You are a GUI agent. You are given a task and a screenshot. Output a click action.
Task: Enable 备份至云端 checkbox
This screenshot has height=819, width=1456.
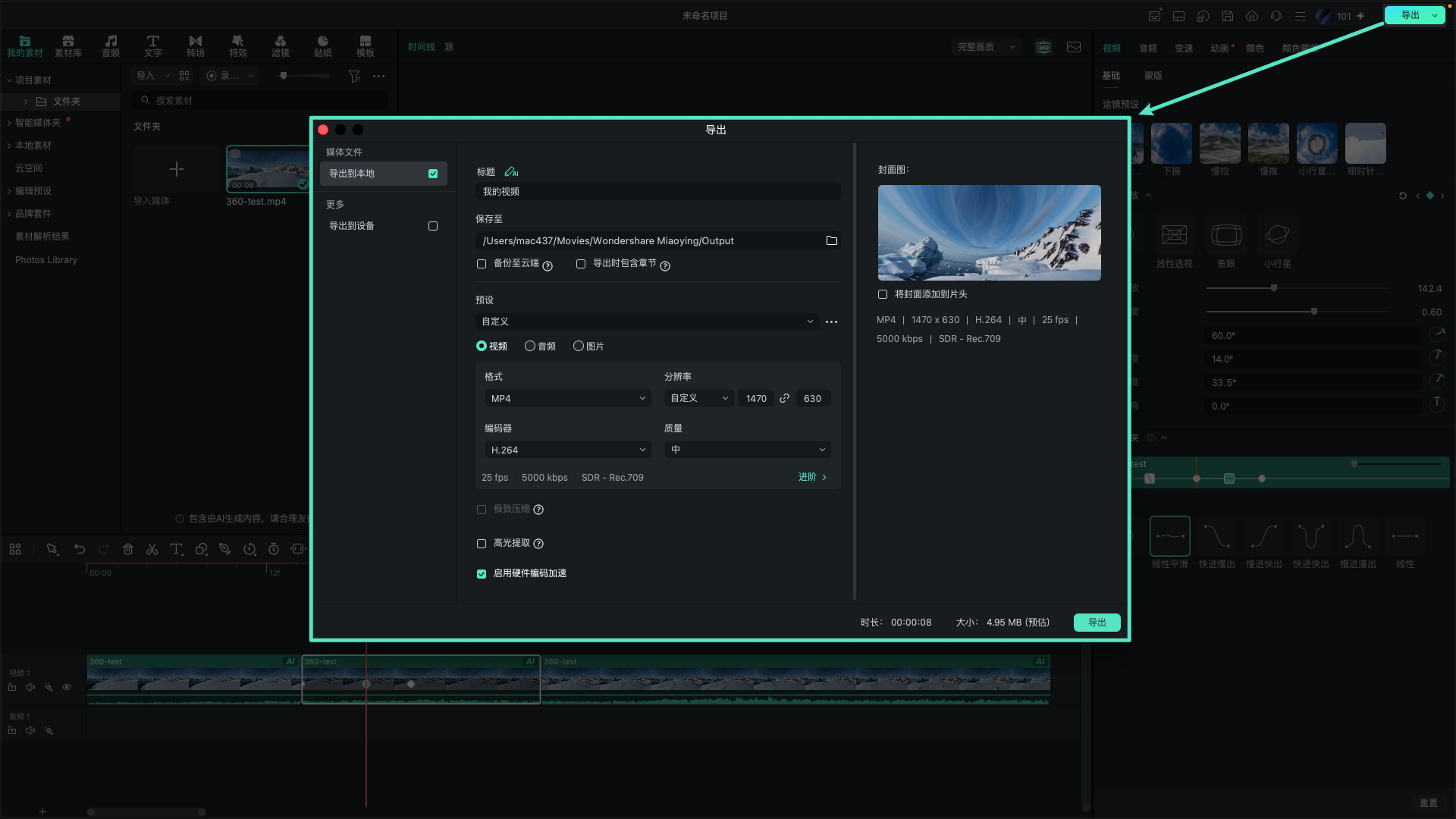click(x=482, y=264)
